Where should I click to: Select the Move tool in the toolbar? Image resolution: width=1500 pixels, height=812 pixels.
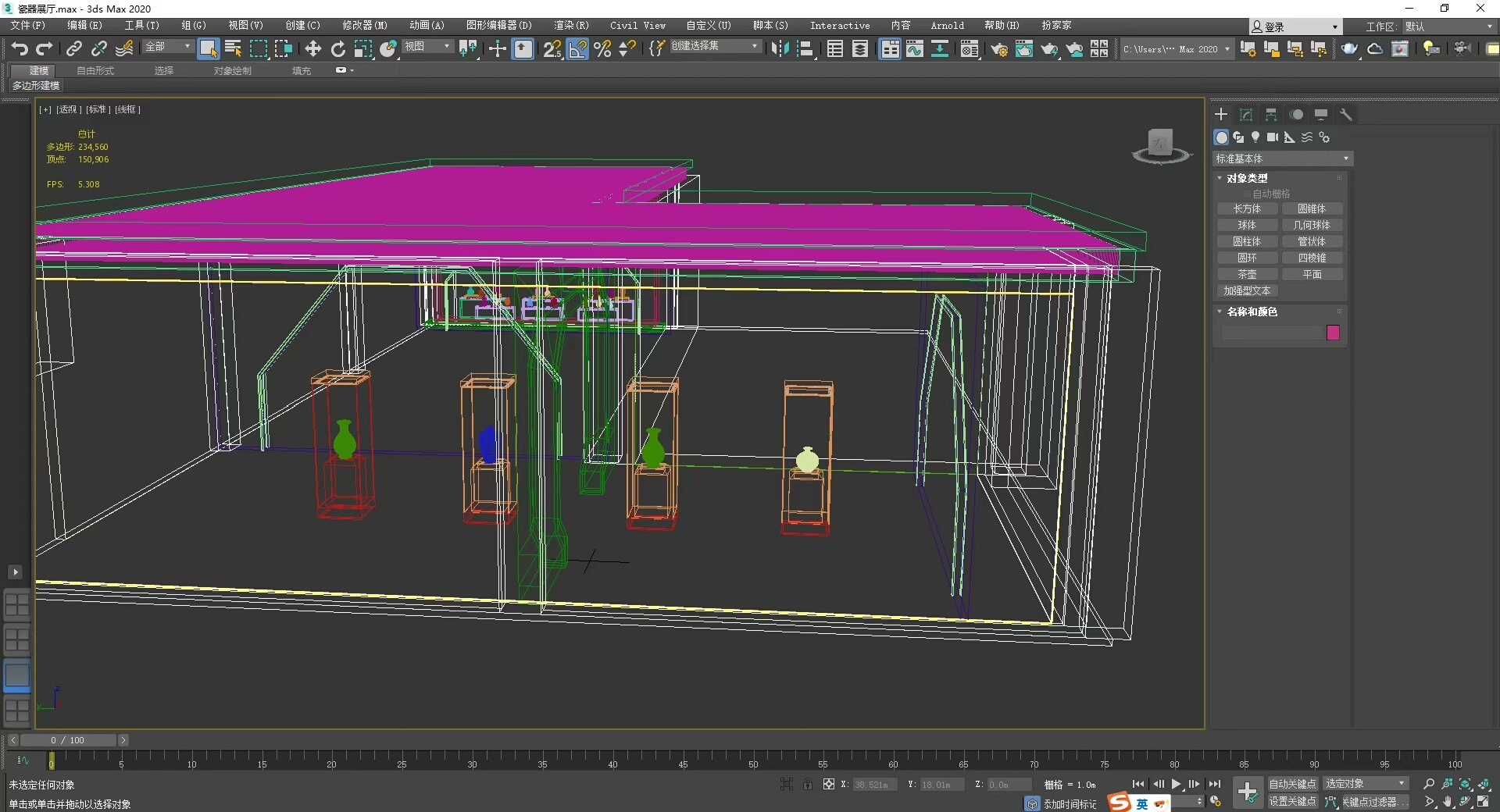click(x=312, y=49)
